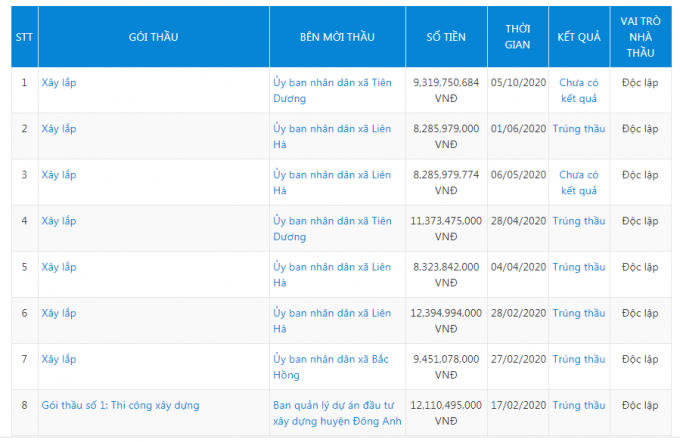This screenshot has width=680, height=442.
Task: Click 'Ủy ban nhân dân xã Tiên Dương' in row 4
Action: point(331,228)
